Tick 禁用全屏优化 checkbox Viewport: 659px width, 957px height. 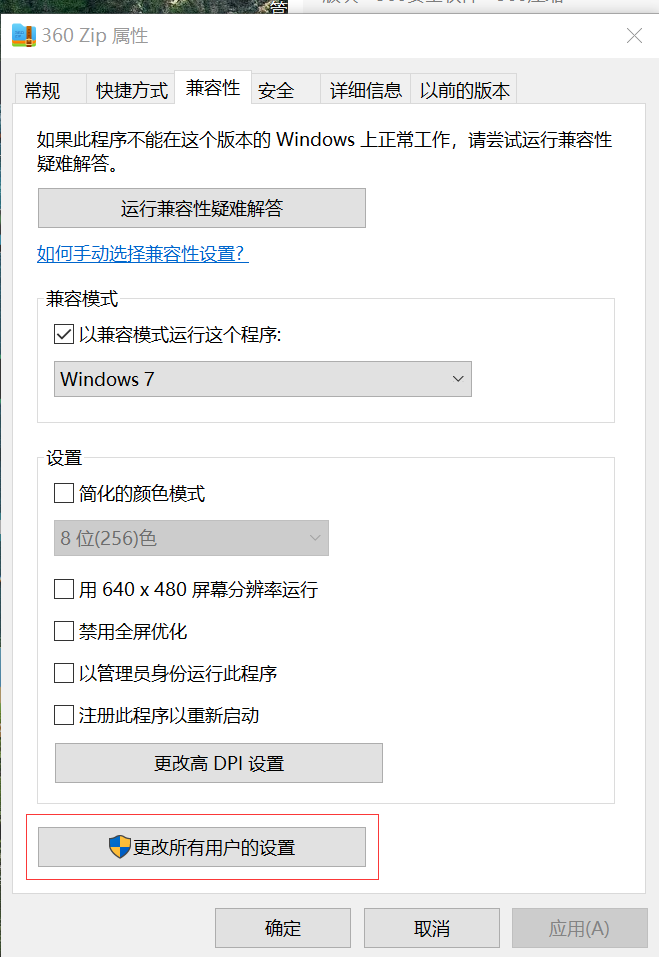(64, 630)
